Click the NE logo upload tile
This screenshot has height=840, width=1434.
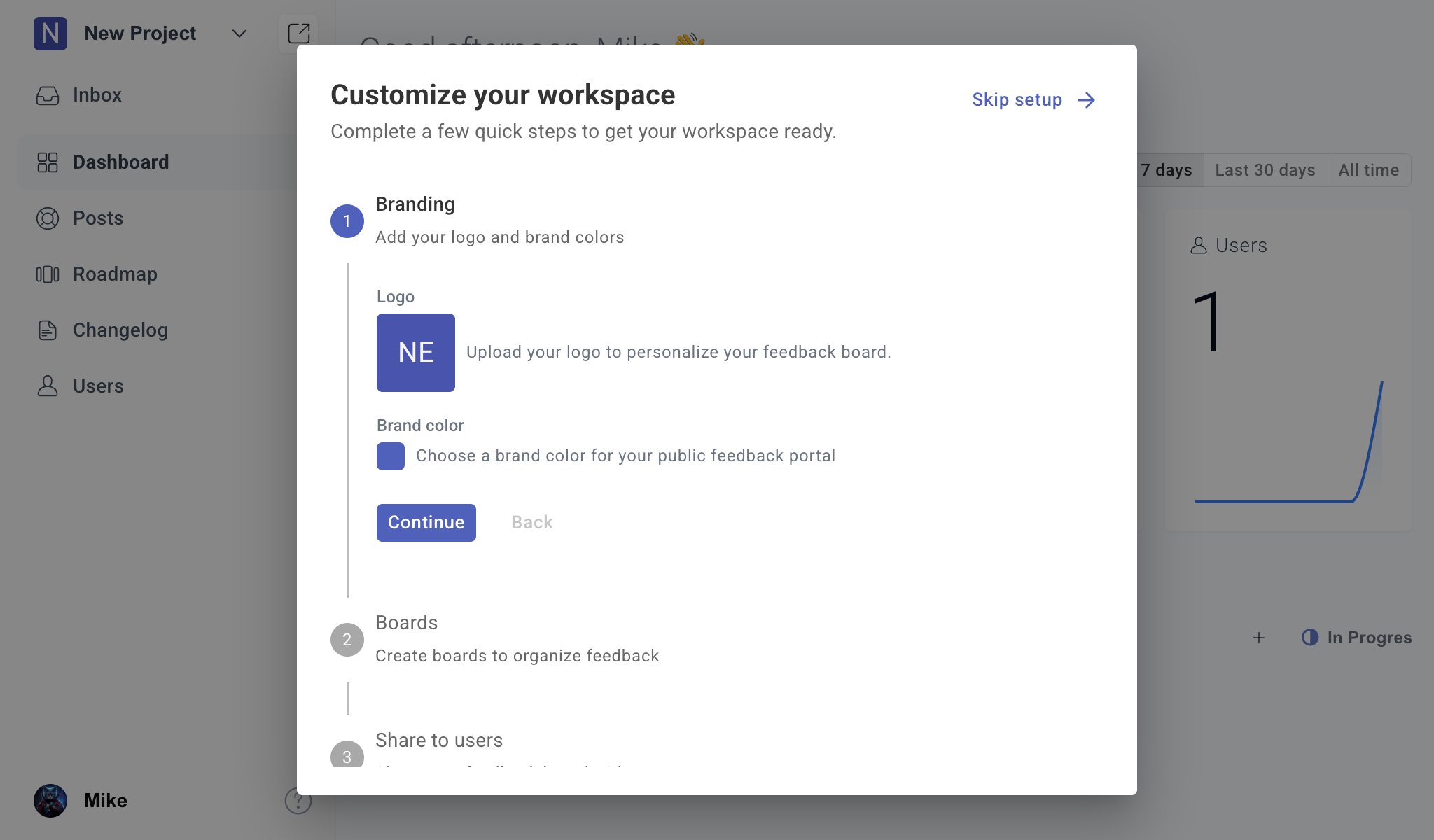click(416, 353)
